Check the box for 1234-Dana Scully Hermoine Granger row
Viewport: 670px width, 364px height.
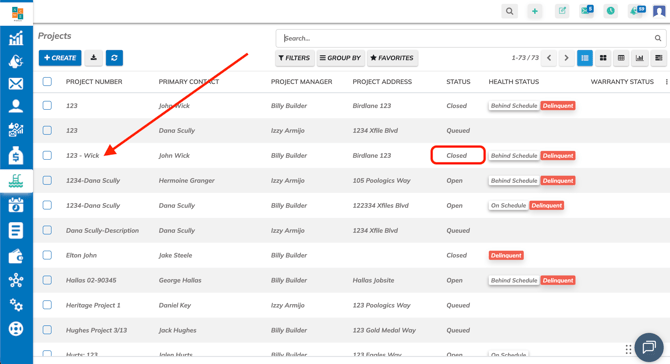(x=47, y=180)
